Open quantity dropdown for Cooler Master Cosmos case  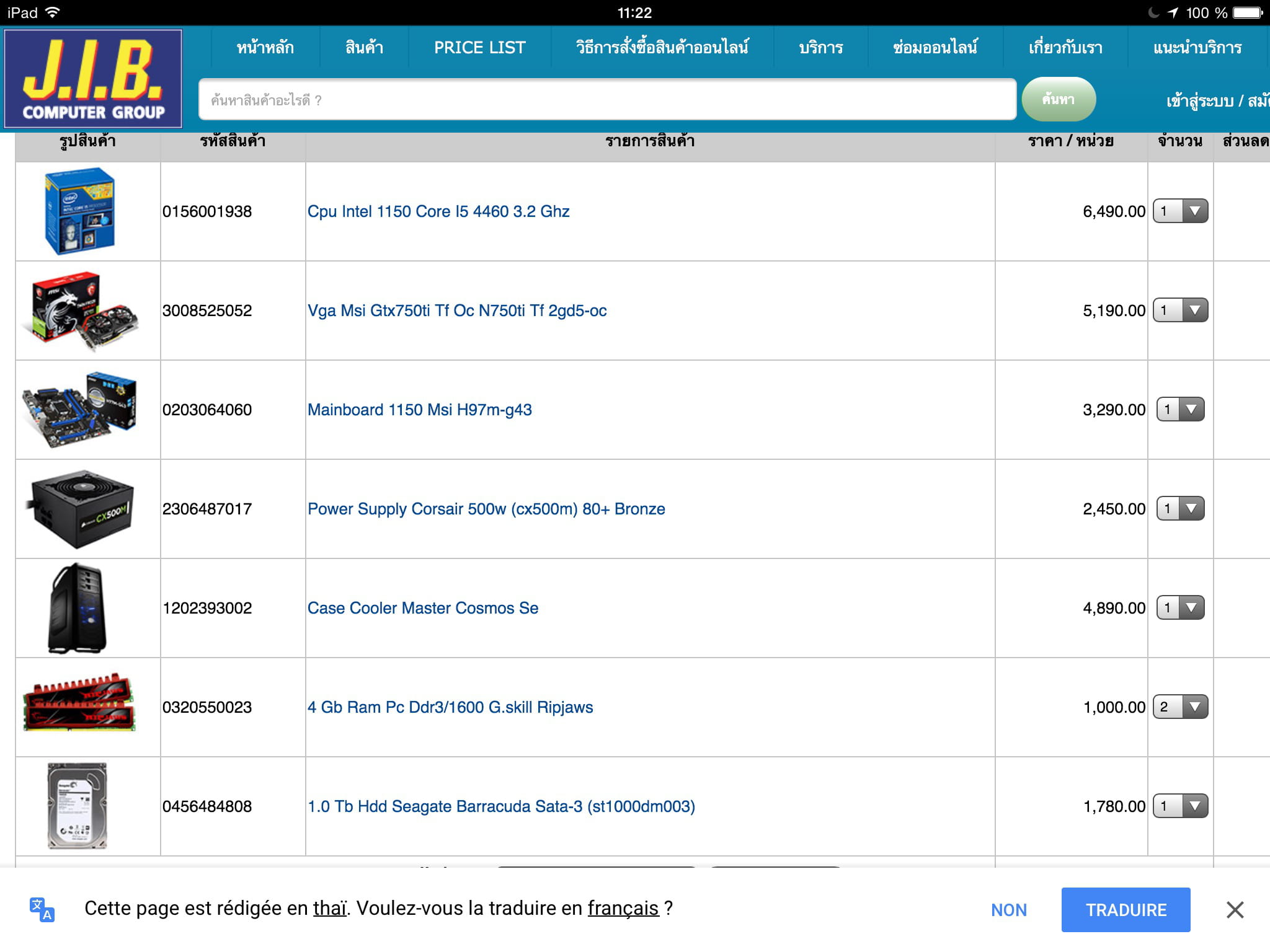pos(1181,607)
